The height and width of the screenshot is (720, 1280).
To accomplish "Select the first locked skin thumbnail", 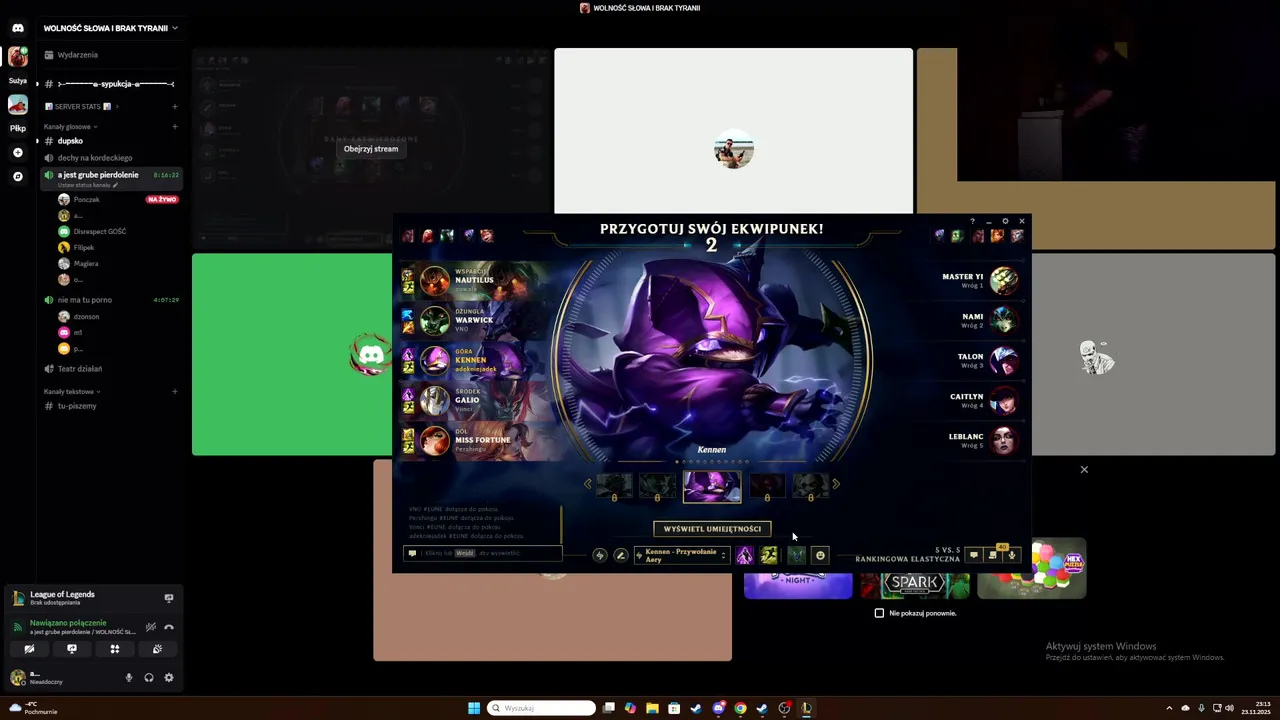I will [614, 487].
